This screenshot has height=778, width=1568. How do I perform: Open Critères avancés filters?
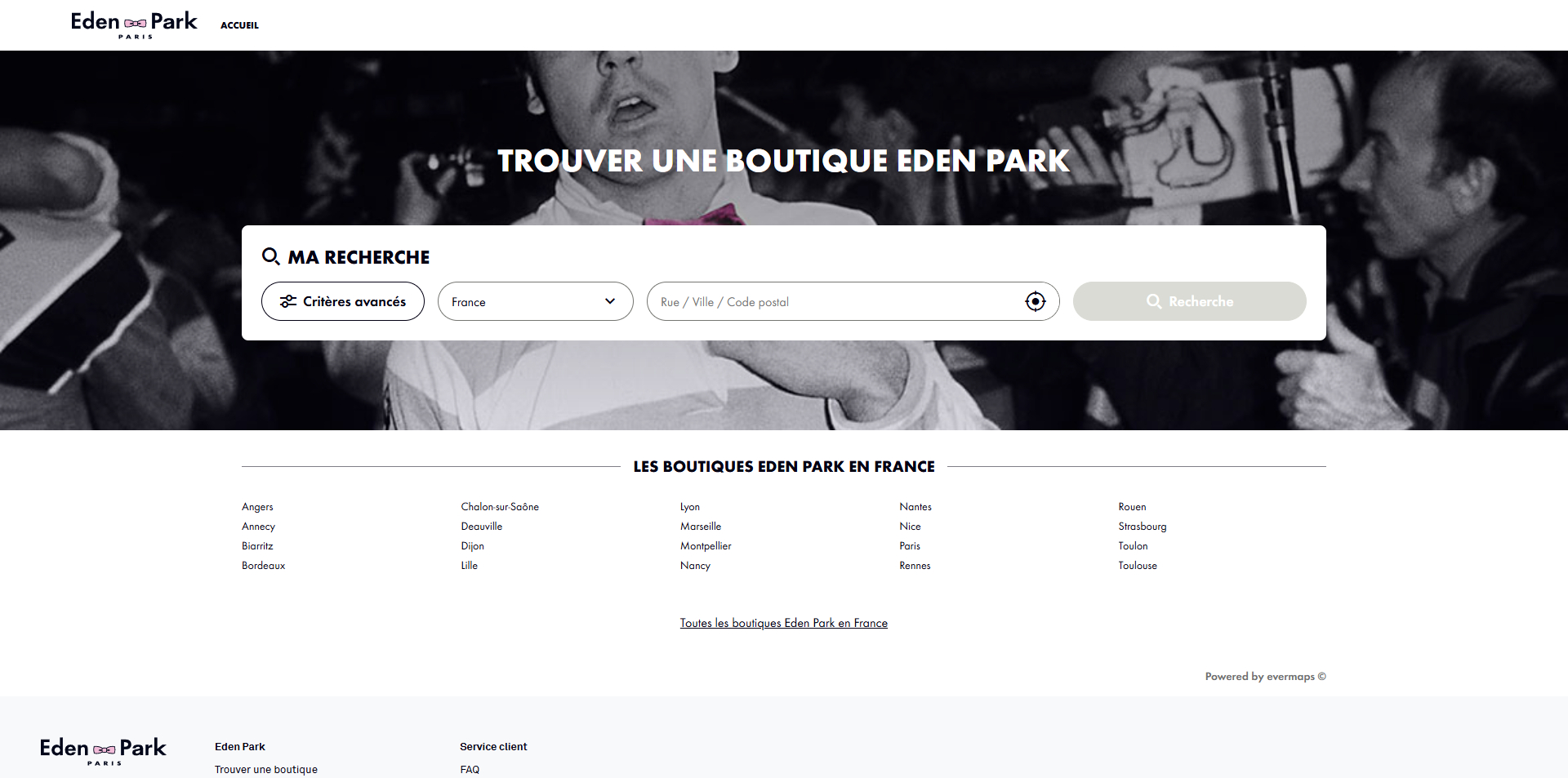click(x=343, y=301)
